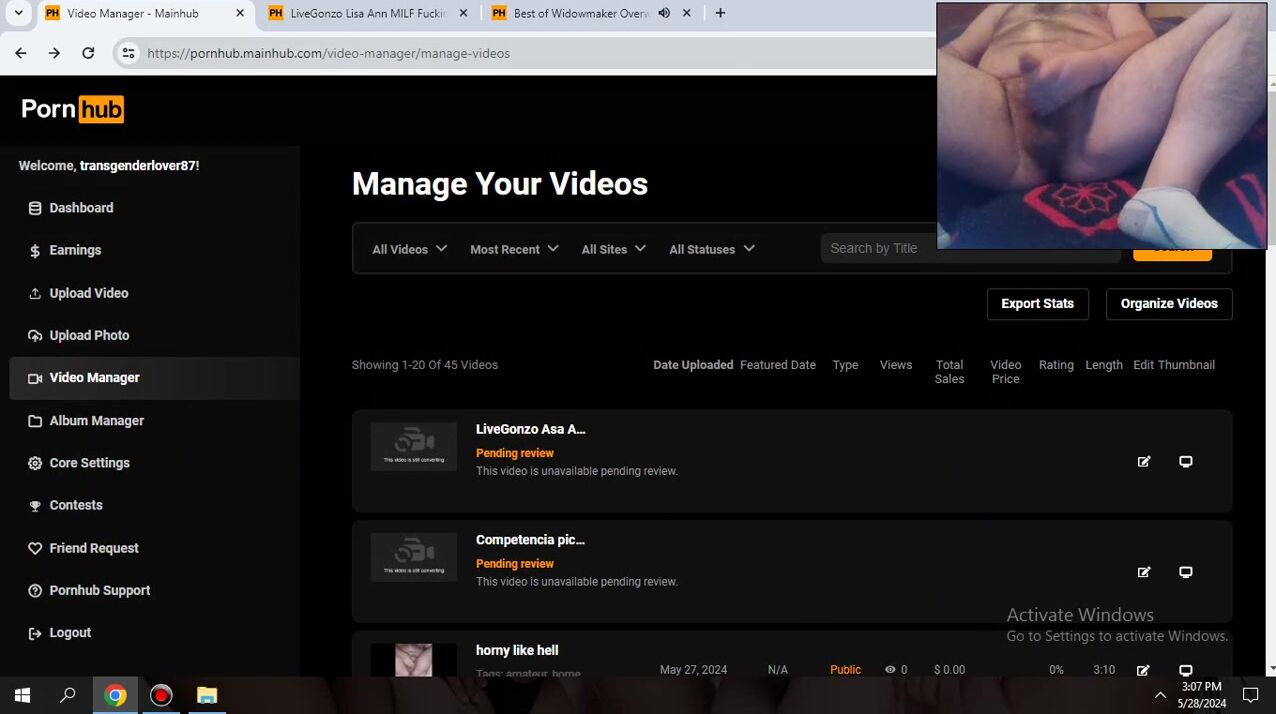
Task: Expand the All Sites dropdown
Action: pyautogui.click(x=613, y=249)
